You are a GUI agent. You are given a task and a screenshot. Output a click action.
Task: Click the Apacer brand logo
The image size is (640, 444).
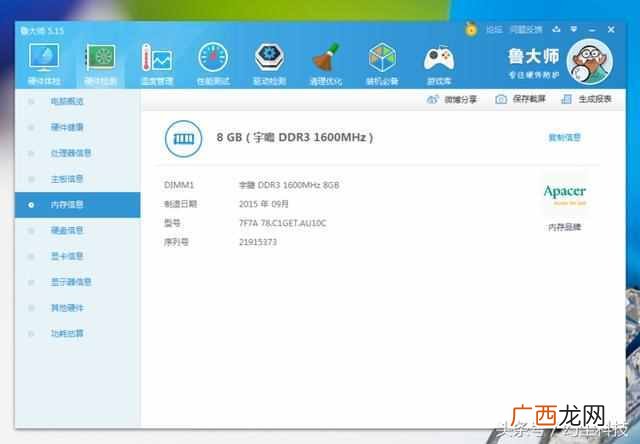(564, 193)
